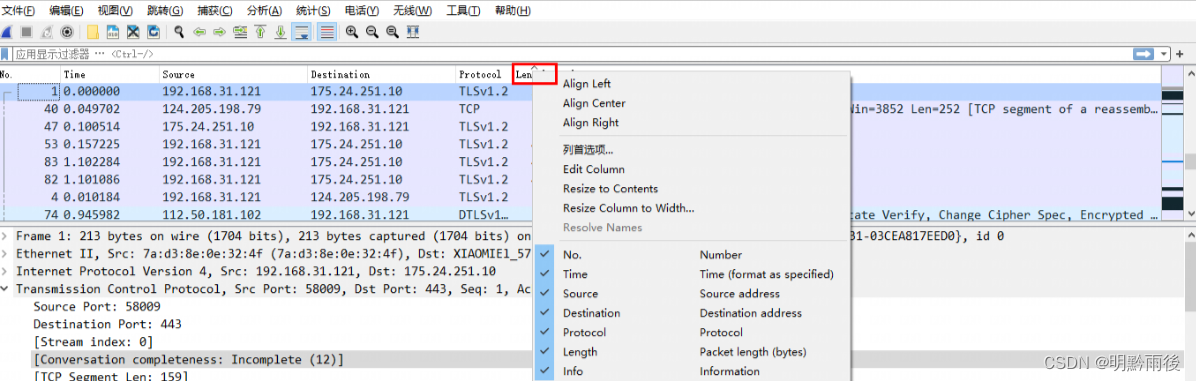Image resolution: width=1196 pixels, height=381 pixels.
Task: Toggle the Source column visibility
Action: (692, 293)
